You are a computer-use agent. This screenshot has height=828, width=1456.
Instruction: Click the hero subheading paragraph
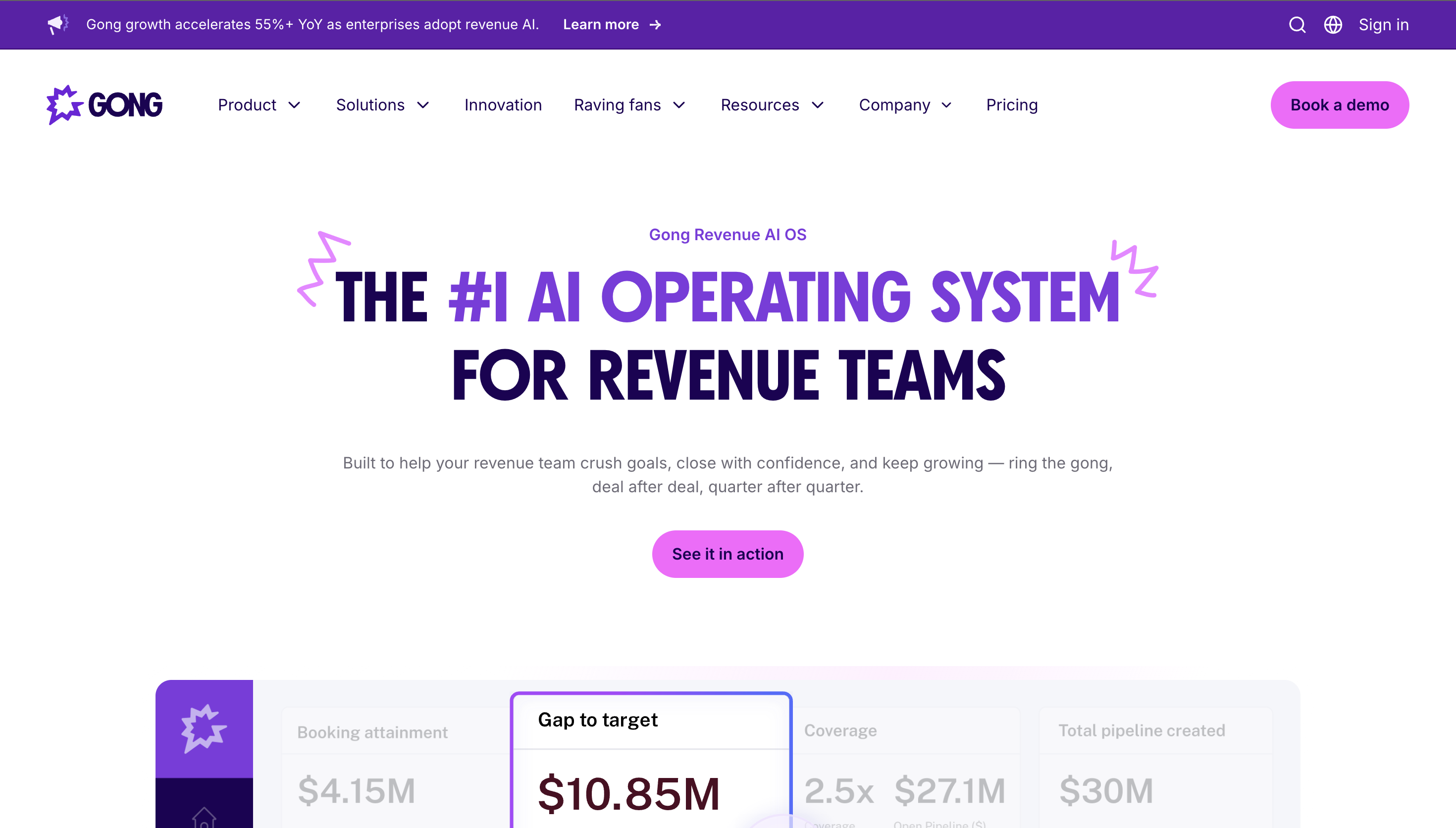(728, 475)
